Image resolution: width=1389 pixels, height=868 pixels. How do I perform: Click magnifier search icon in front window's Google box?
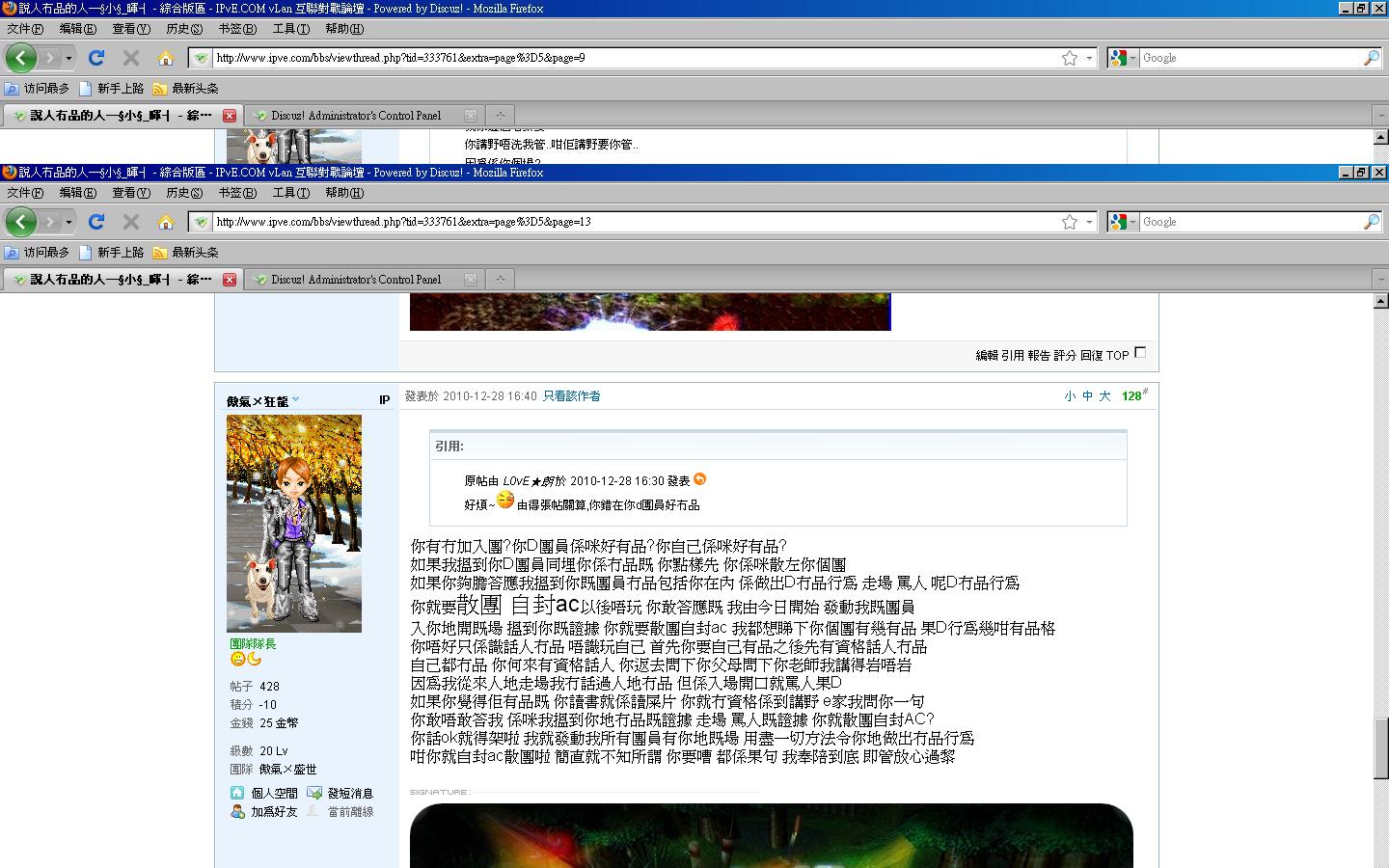(1371, 222)
